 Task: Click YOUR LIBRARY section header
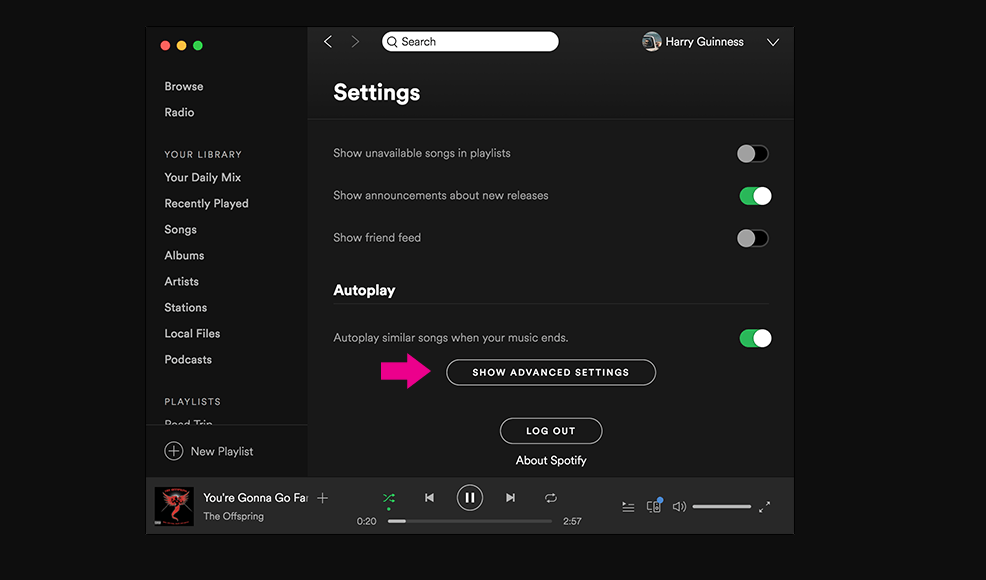point(203,154)
